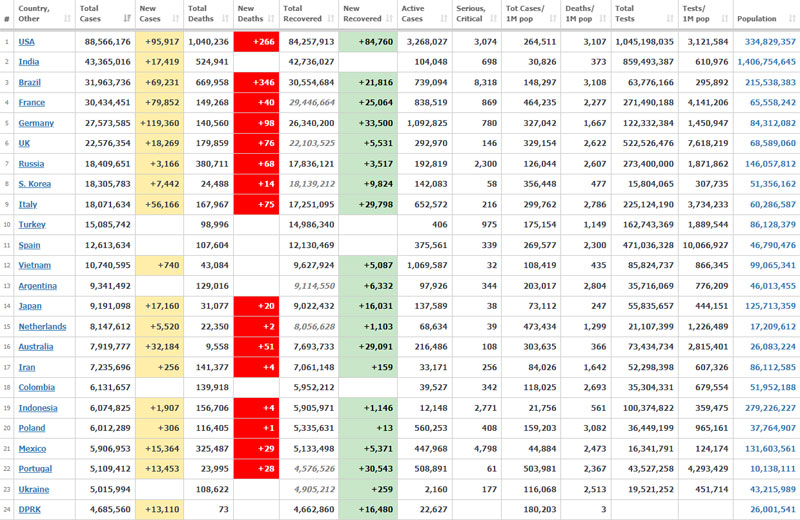Sort by the New Recovered column sort icon
The width and height of the screenshot is (800, 520).
(x=390, y=19)
